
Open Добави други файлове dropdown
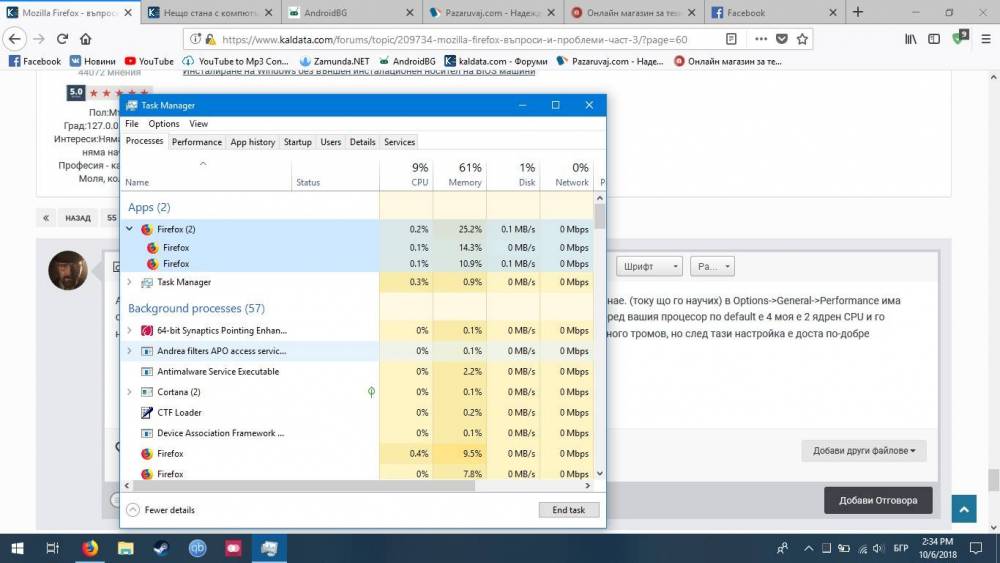coord(864,451)
